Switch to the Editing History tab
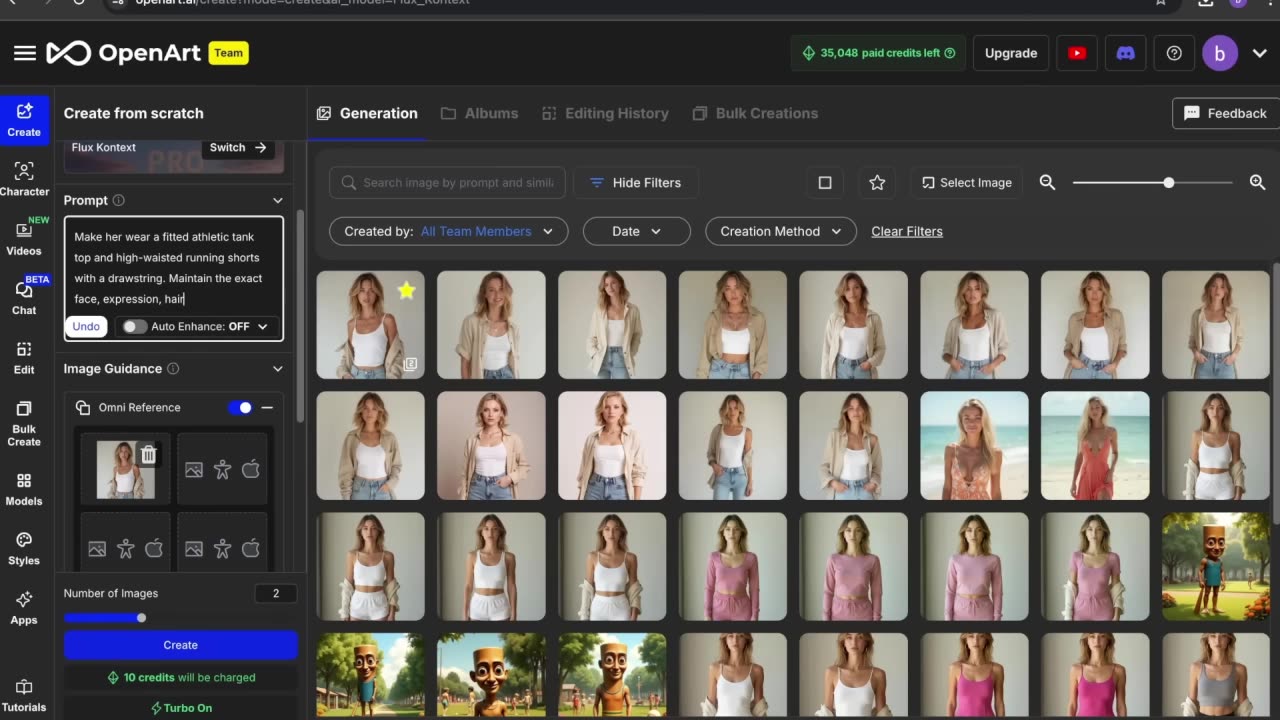This screenshot has height=720, width=1280. (x=605, y=113)
